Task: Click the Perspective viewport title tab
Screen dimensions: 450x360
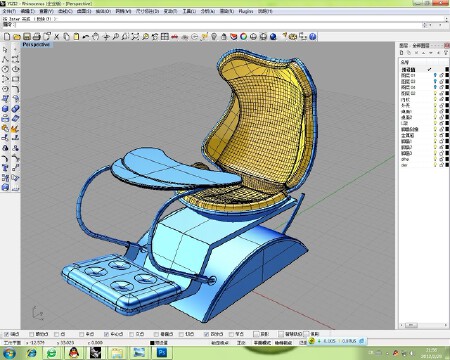Action: pyautogui.click(x=36, y=44)
